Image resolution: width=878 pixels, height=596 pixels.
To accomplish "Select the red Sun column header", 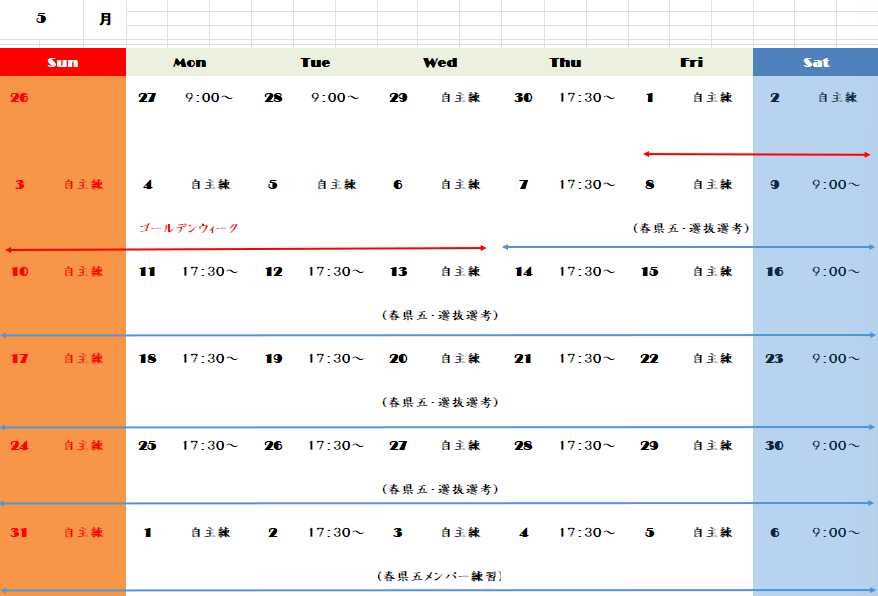I will (62, 62).
